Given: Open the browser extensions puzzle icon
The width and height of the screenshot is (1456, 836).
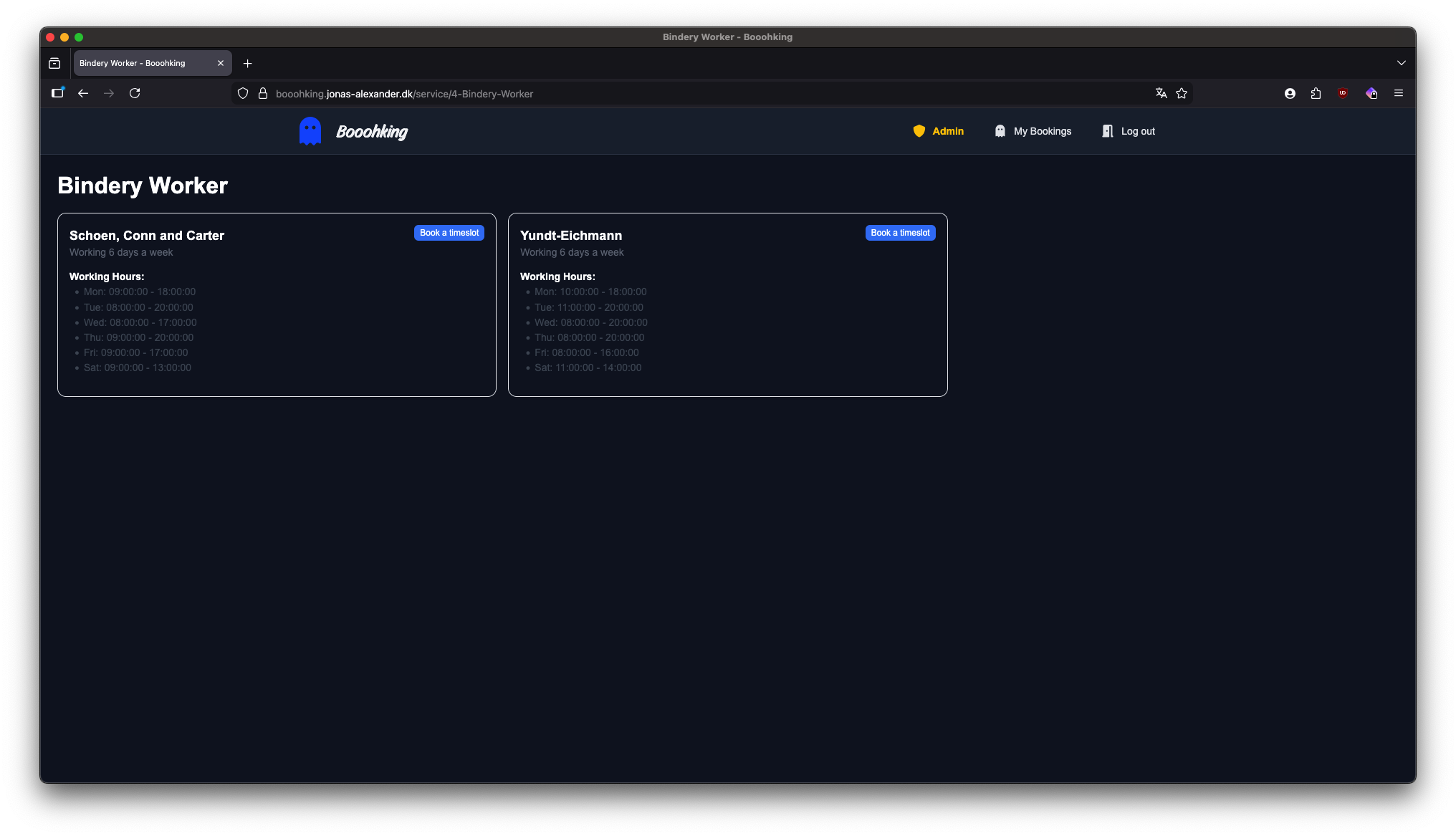Looking at the screenshot, I should (1316, 93).
